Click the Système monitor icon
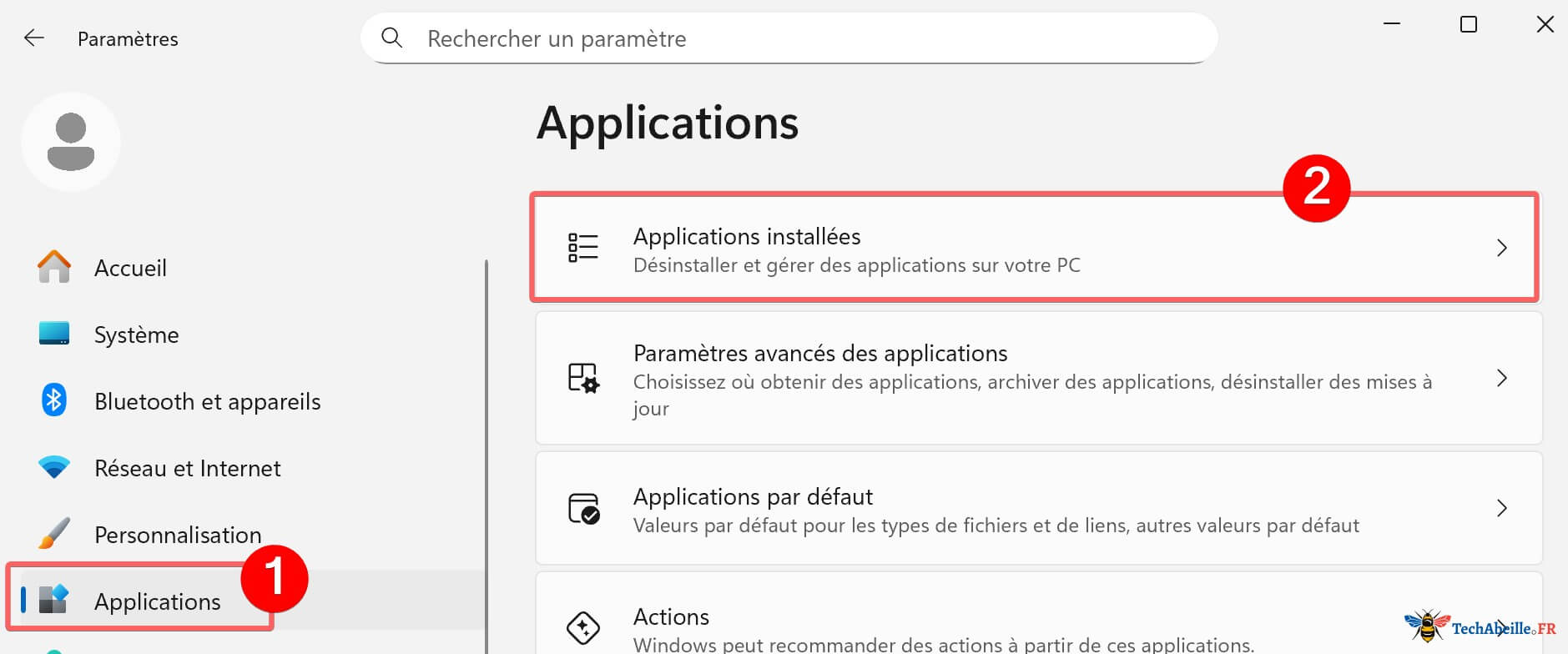 tap(54, 334)
